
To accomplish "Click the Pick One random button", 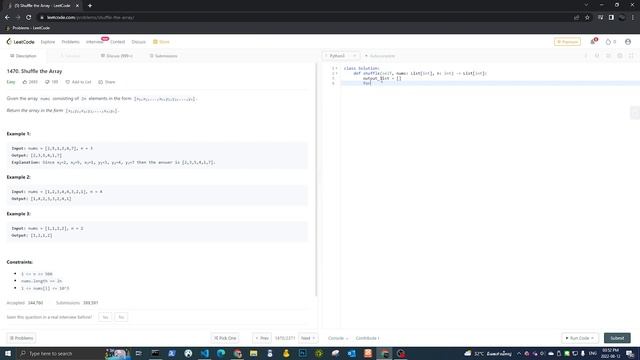I will click(x=225, y=338).
